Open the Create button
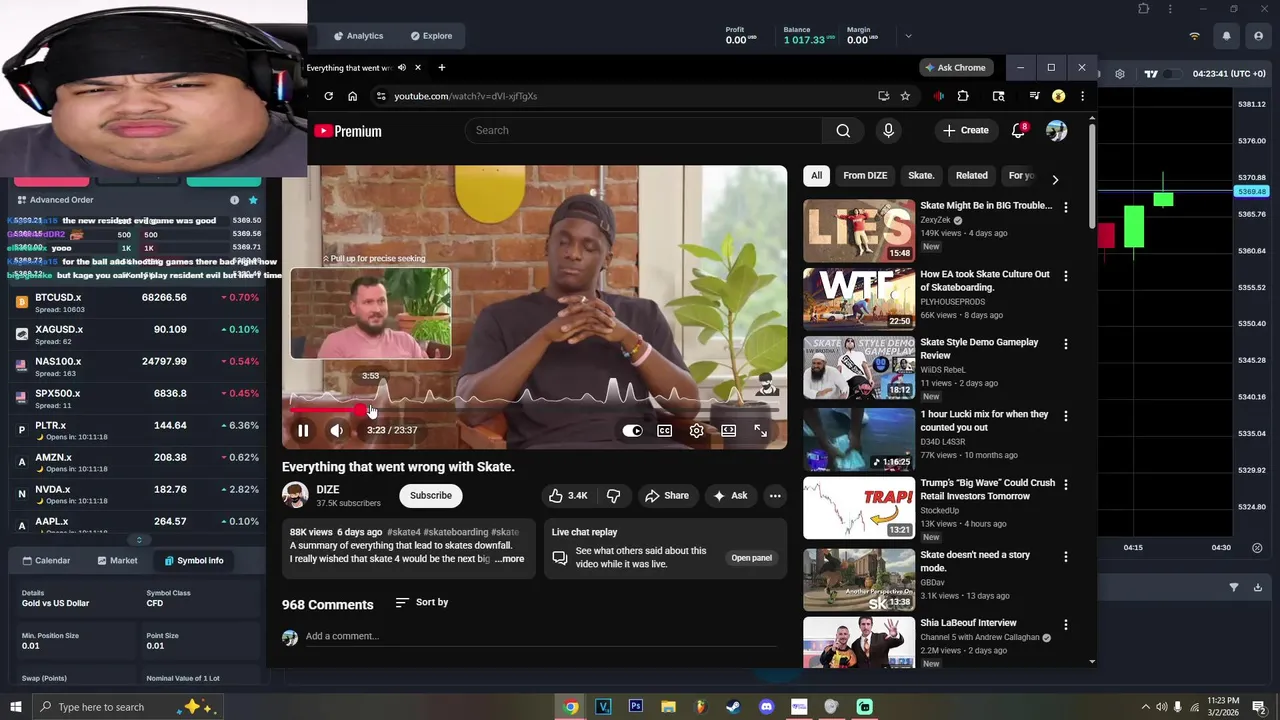This screenshot has width=1280, height=720. click(966, 131)
